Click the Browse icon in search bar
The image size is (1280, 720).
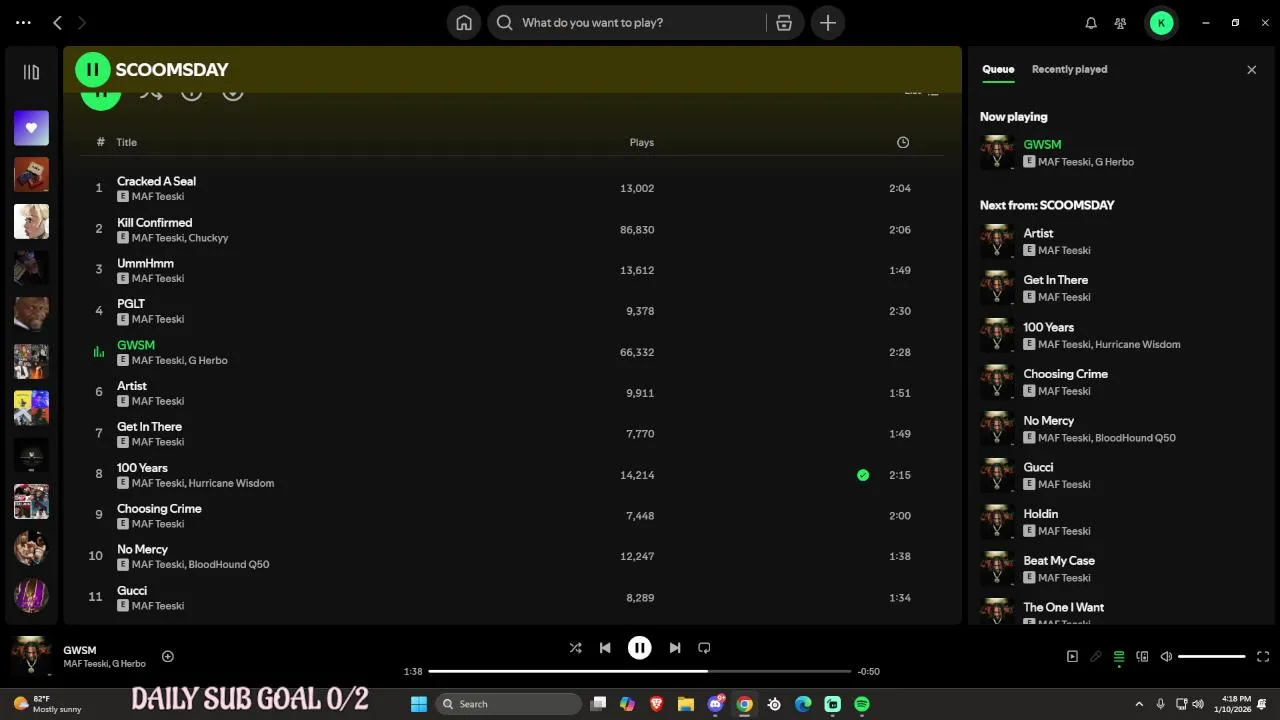(x=784, y=22)
